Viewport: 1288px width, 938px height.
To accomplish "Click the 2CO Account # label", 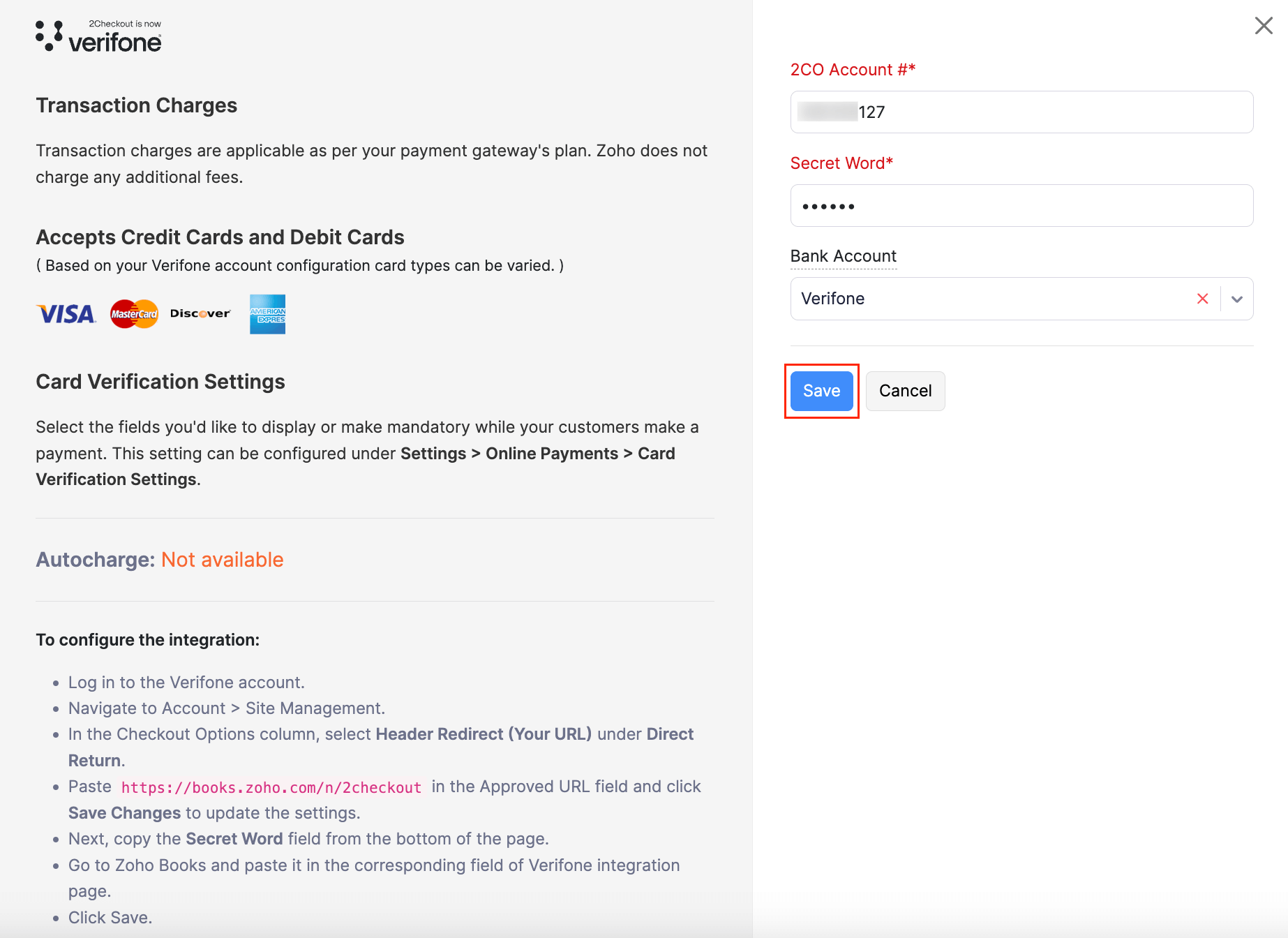I will [x=852, y=70].
